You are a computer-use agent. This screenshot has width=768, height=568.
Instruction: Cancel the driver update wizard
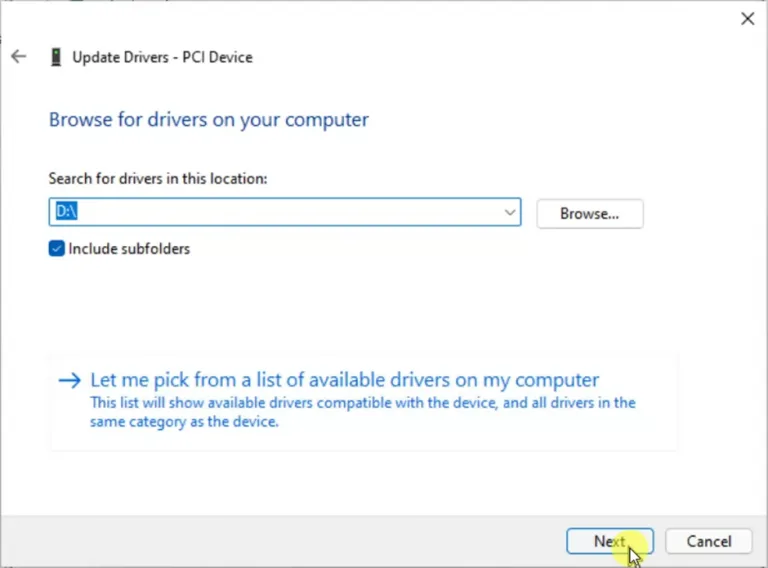click(x=709, y=541)
